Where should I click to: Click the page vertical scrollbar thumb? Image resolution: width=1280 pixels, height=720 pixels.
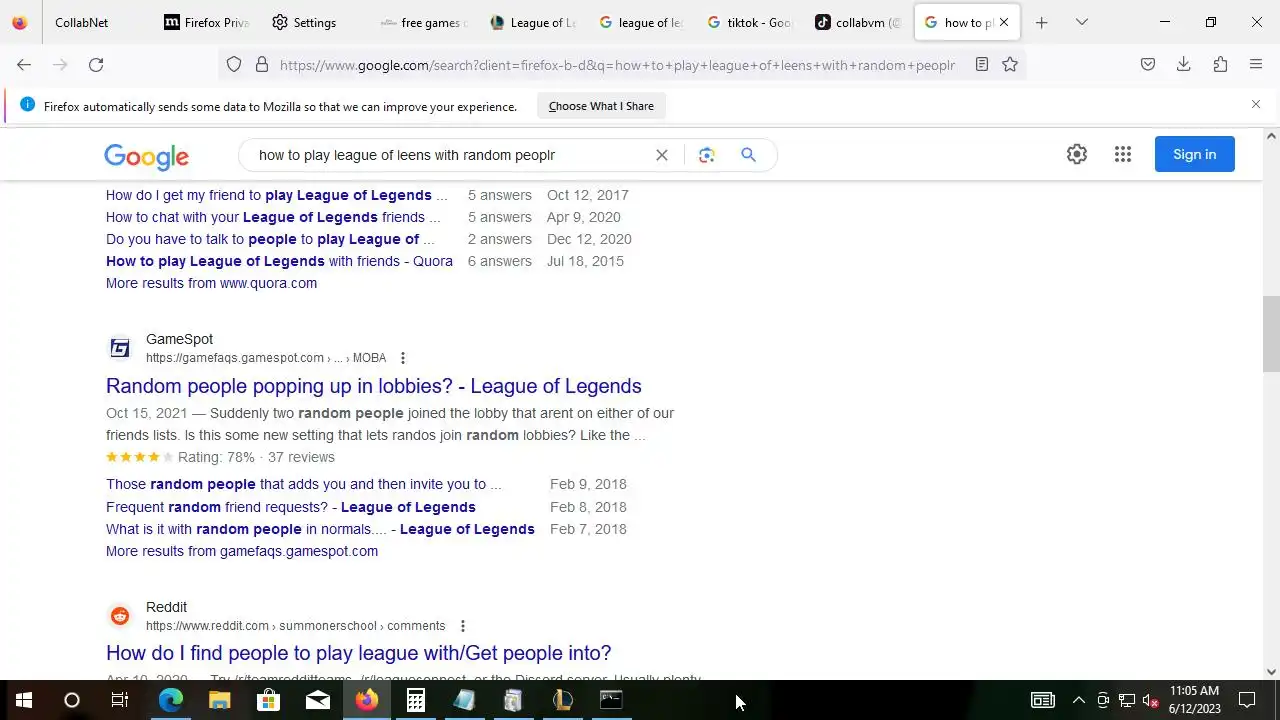click(1271, 333)
